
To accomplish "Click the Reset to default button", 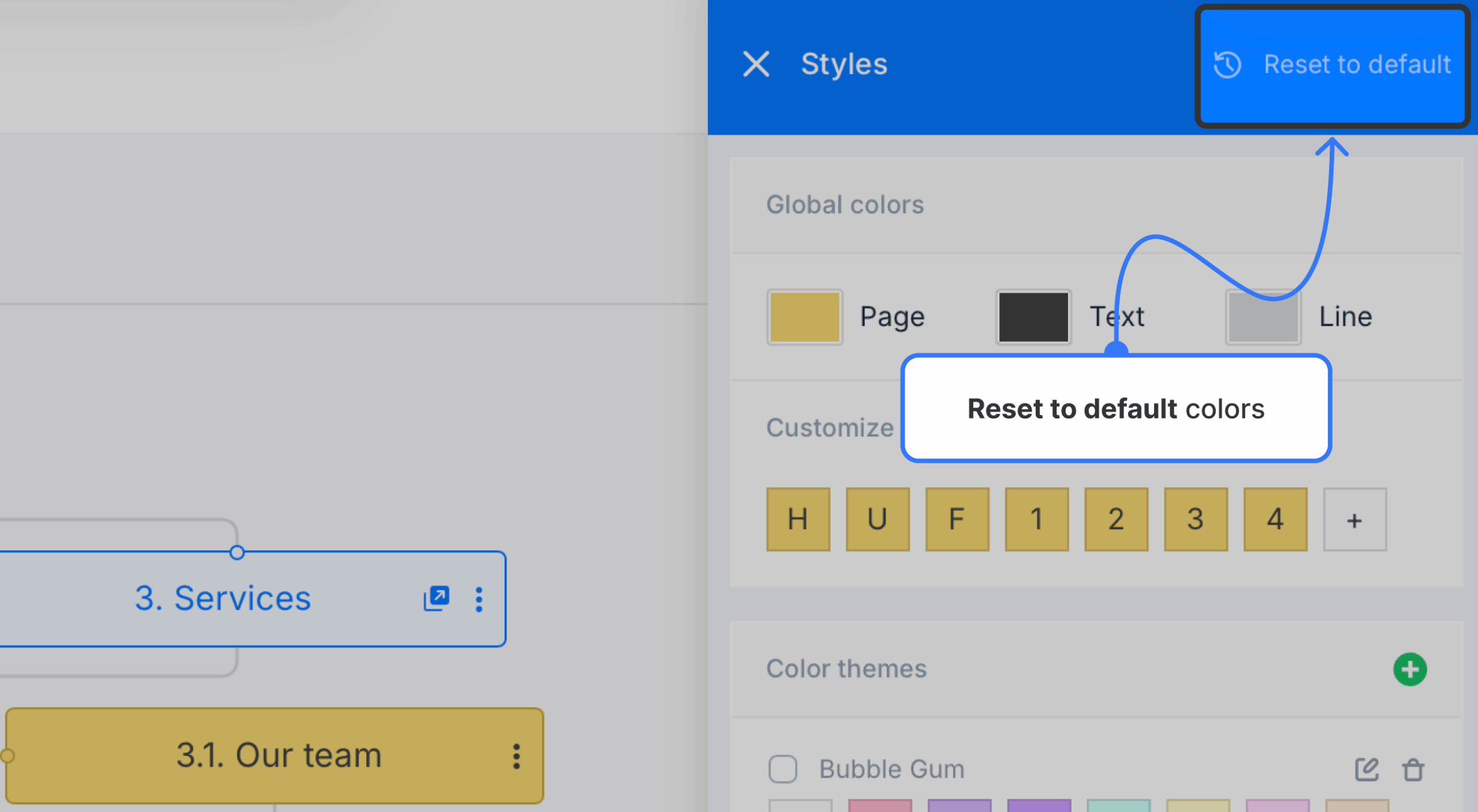I will point(1332,65).
